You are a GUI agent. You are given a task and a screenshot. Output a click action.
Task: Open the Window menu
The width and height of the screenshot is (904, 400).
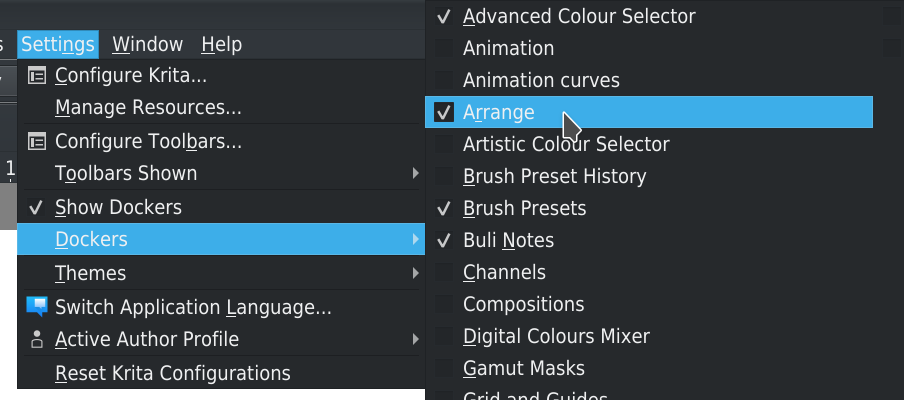(x=148, y=44)
